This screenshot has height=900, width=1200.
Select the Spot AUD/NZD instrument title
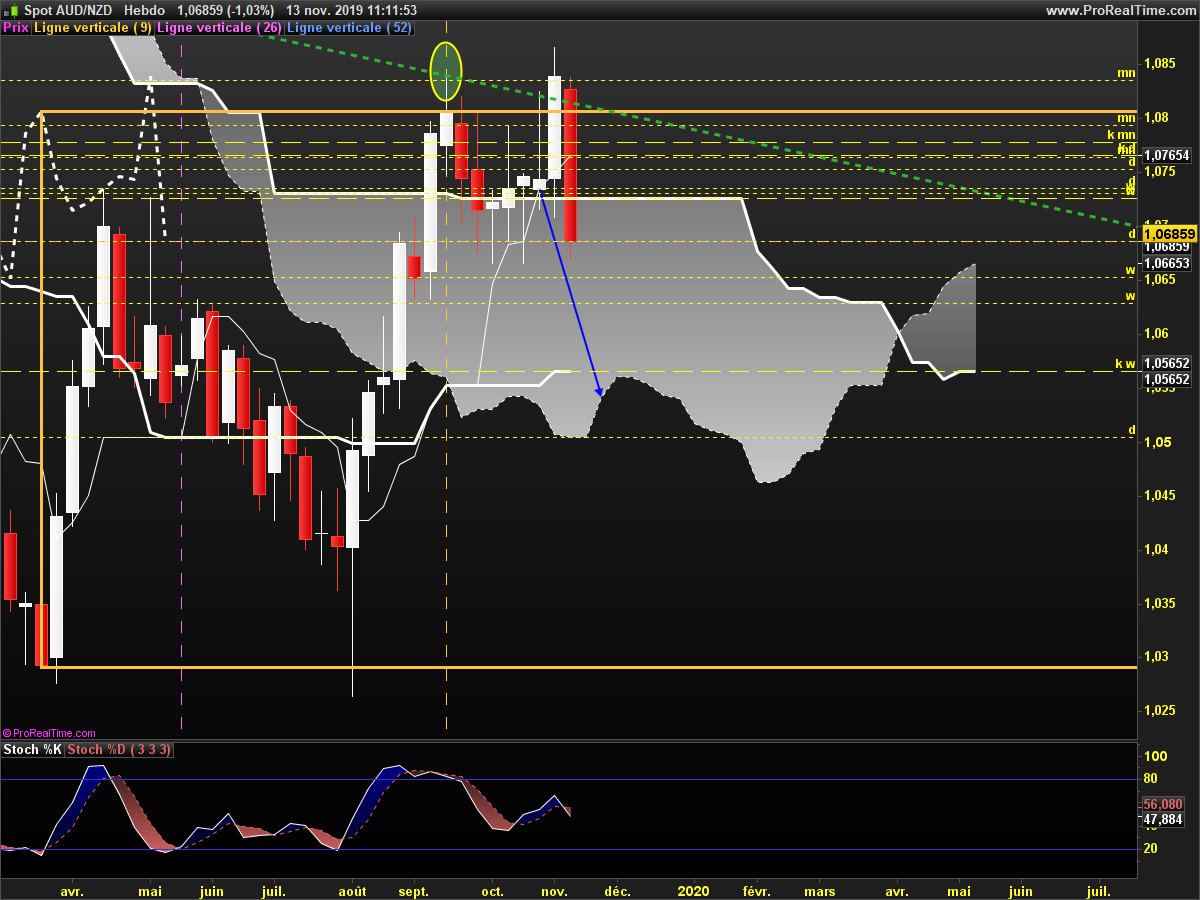click(x=67, y=10)
